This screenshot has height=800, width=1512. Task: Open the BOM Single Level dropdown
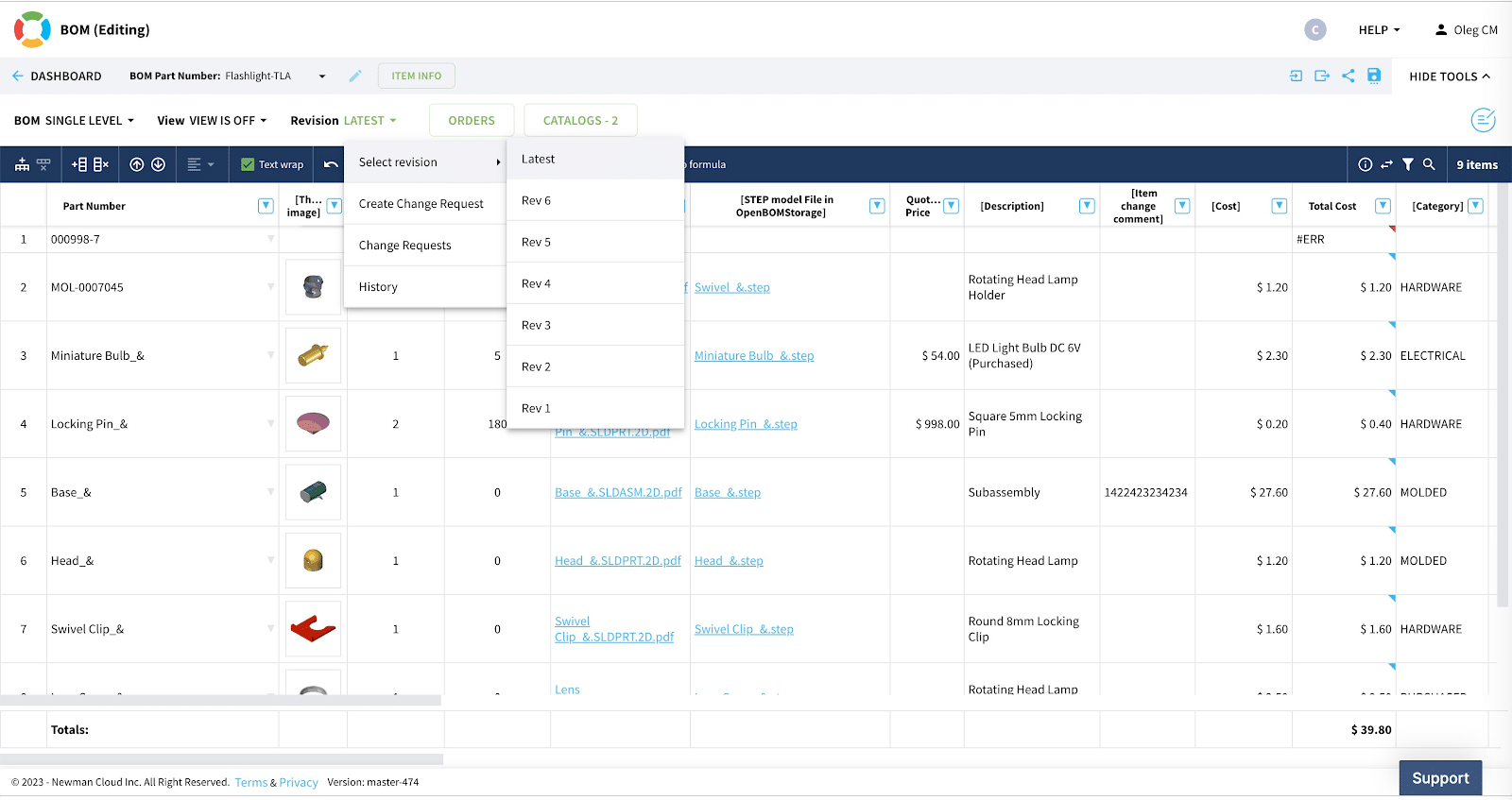pos(75,121)
